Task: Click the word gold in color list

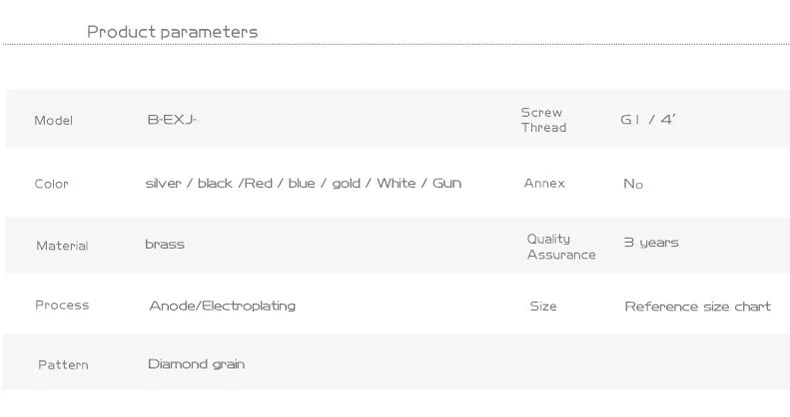Action: 346,184
